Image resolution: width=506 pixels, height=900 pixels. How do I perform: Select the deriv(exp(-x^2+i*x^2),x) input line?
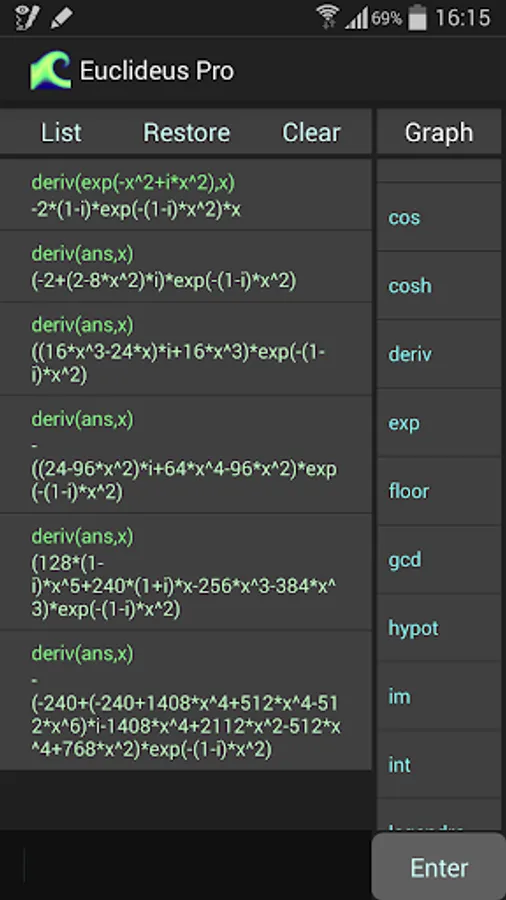133,183
